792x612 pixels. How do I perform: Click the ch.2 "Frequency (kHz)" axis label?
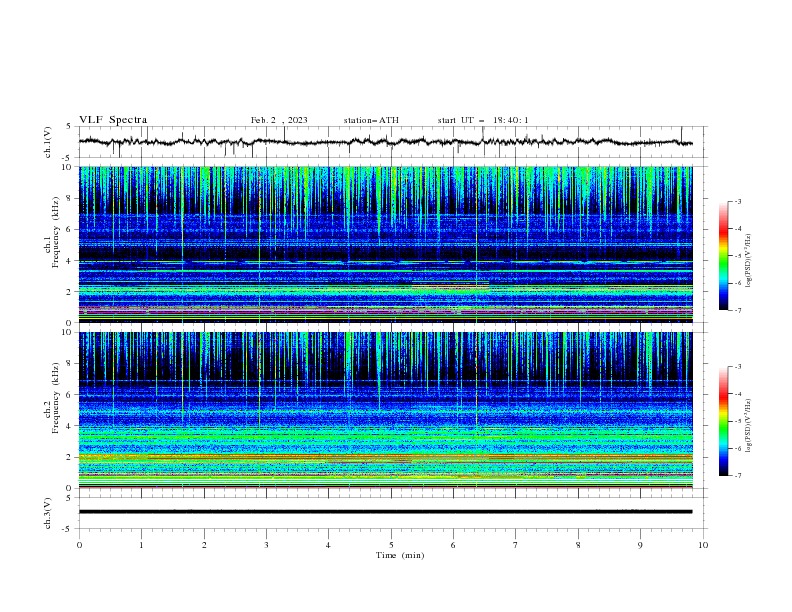point(55,398)
